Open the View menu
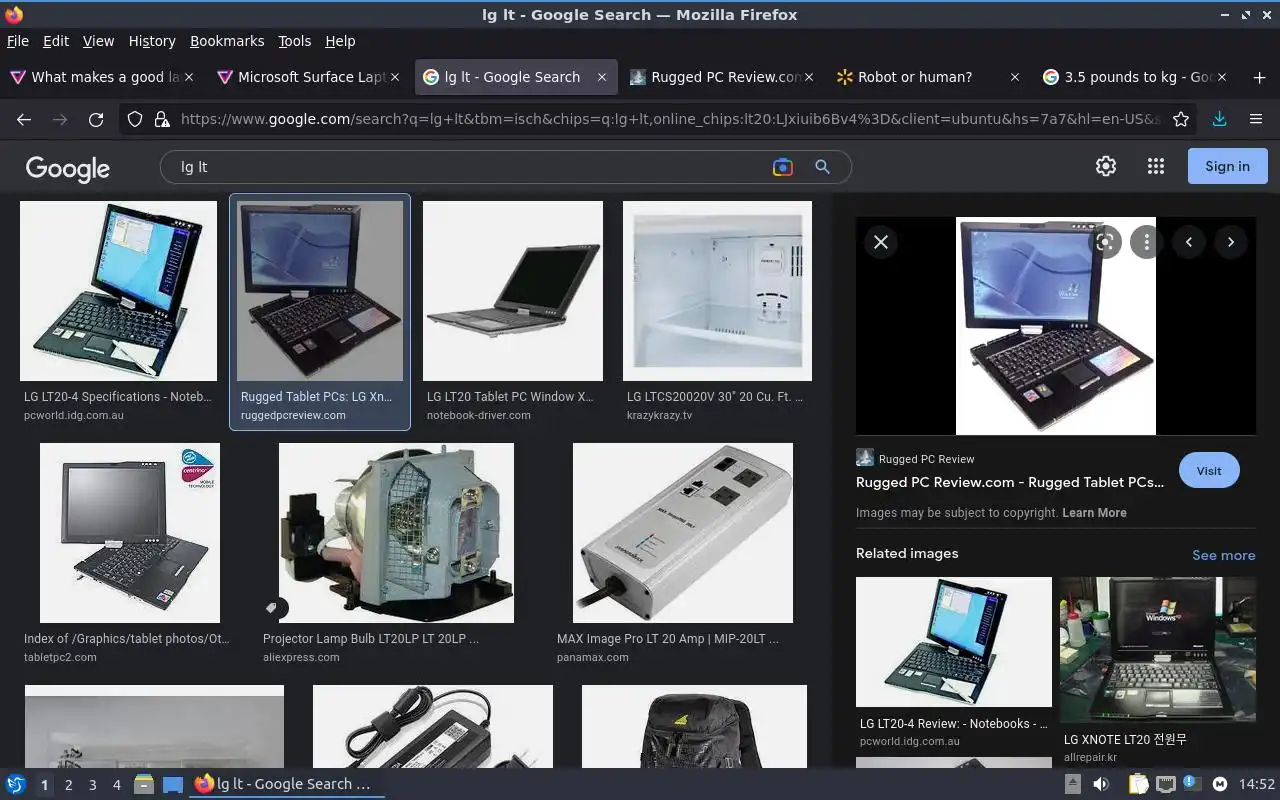Viewport: 1280px width, 800px height. (x=98, y=41)
